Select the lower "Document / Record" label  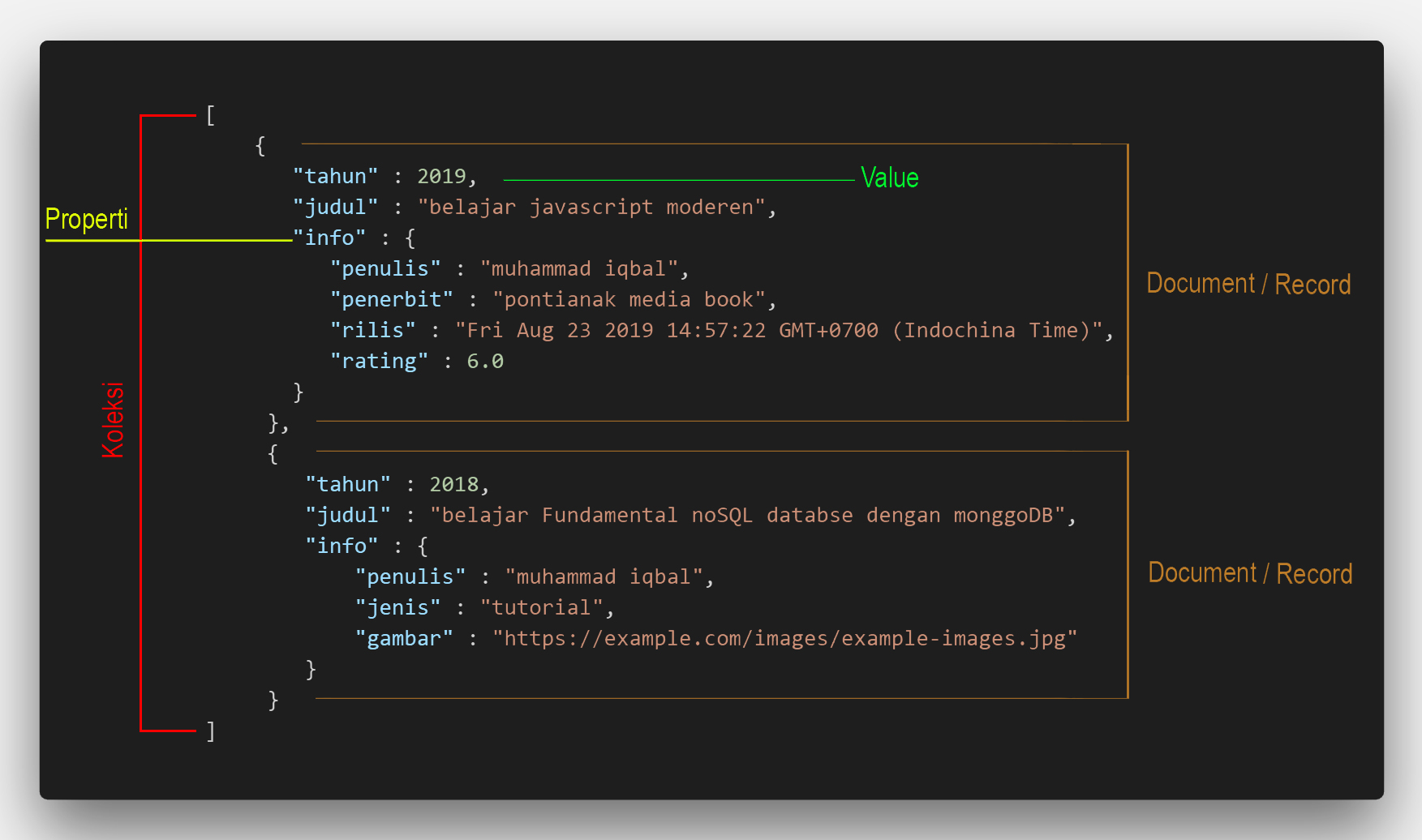[x=1249, y=573]
